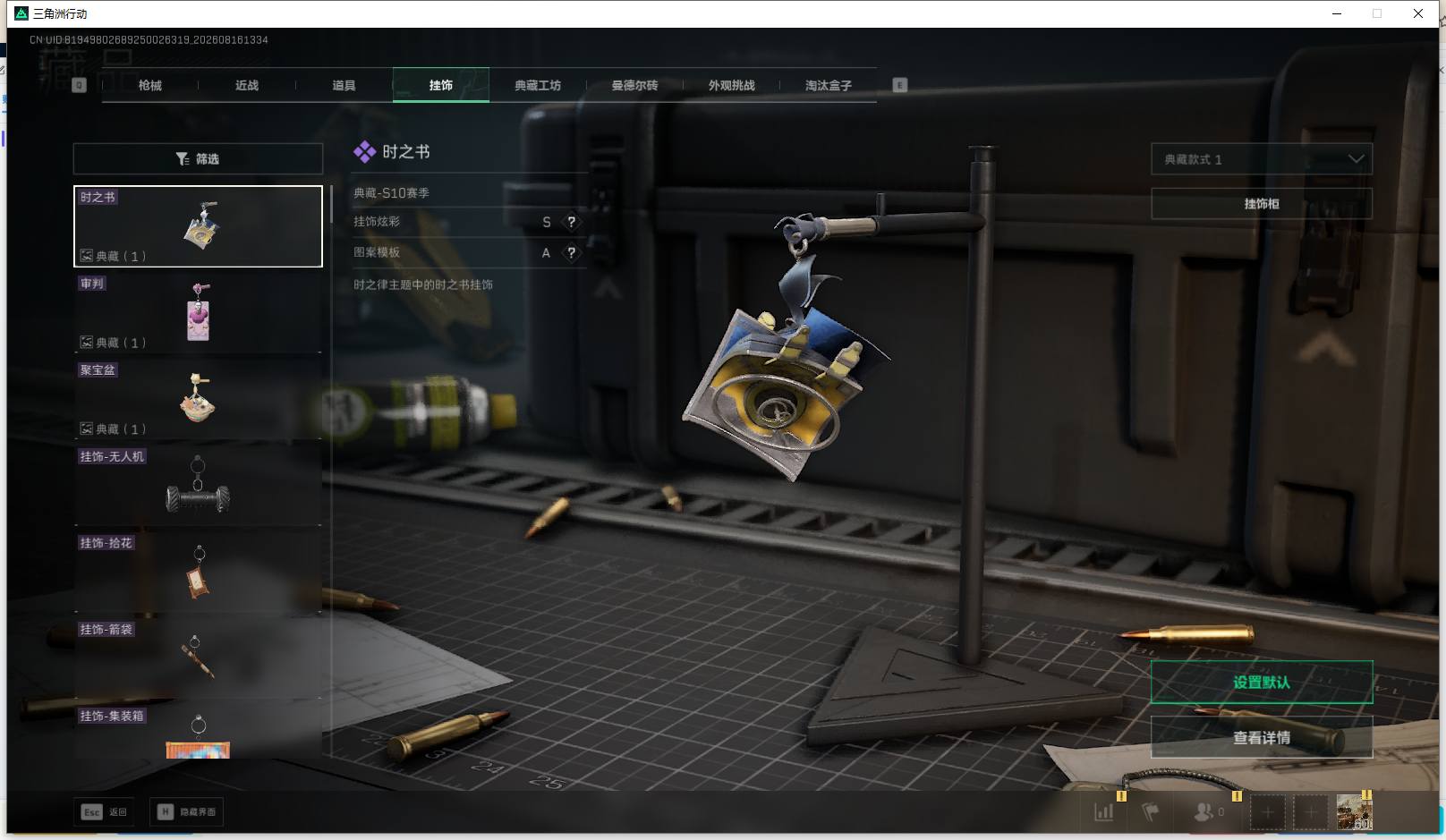Close the 三角洲行动 window

pyautogui.click(x=1418, y=13)
